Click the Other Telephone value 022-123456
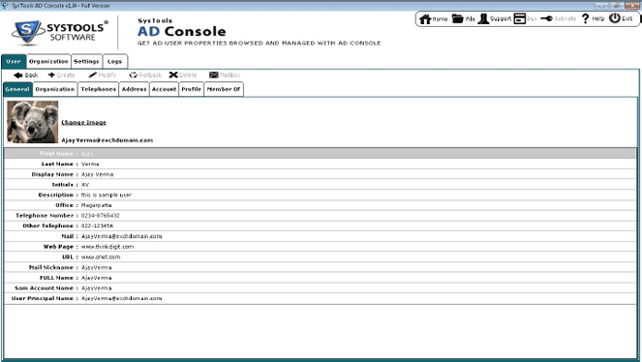Viewport: 642px width, 362px height. 97,226
